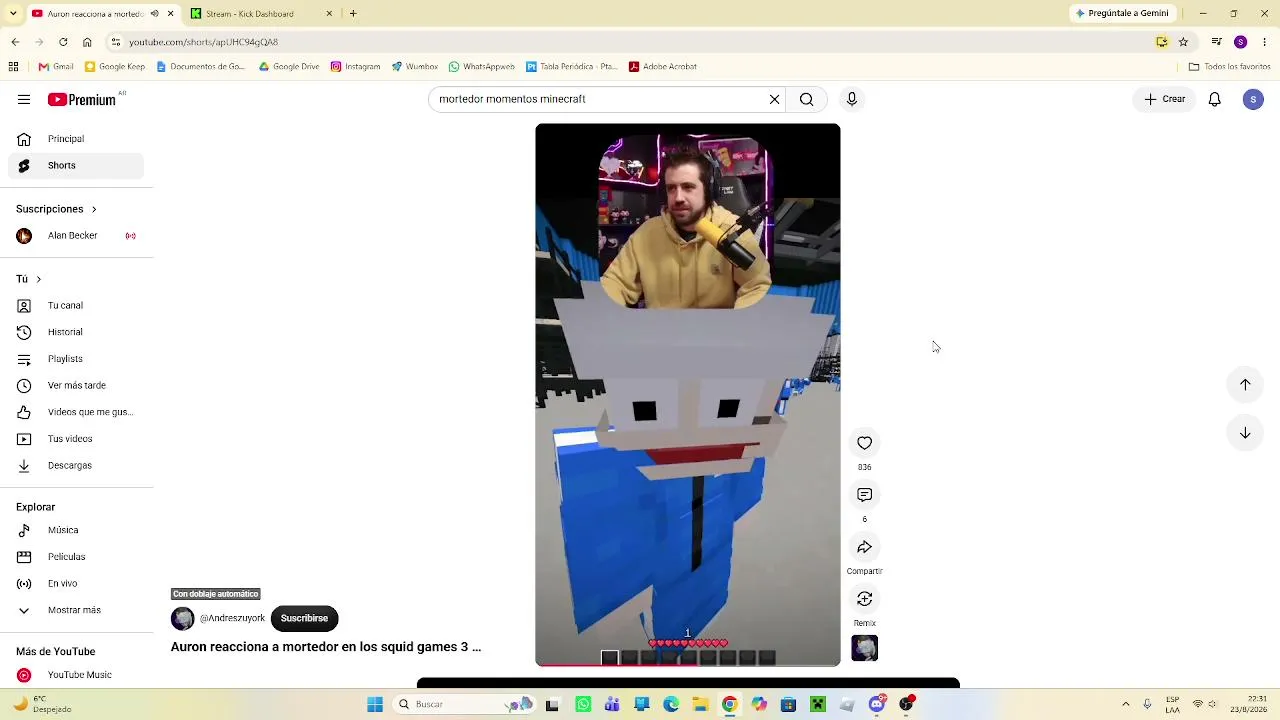
Task: Open WhatsApp from taskbar
Action: coord(583,704)
